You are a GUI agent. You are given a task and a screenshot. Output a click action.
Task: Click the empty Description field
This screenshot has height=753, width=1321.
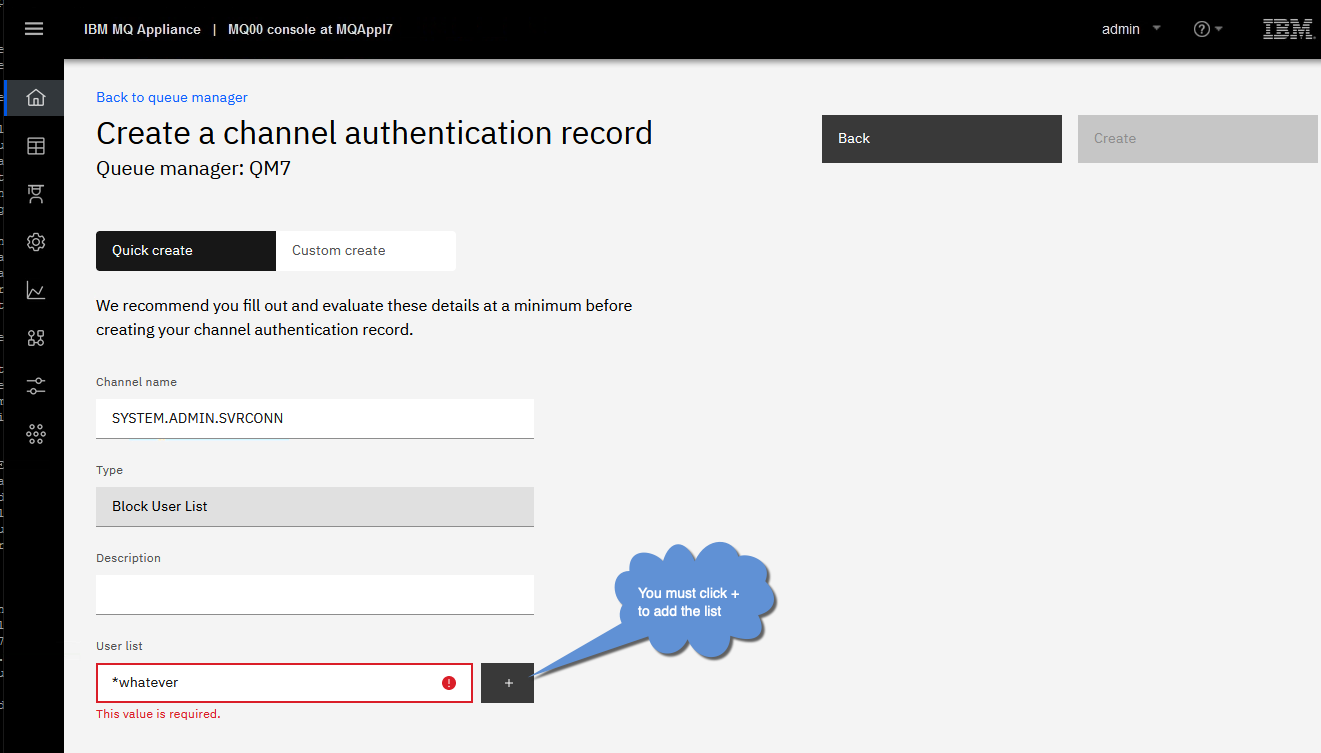pos(315,594)
